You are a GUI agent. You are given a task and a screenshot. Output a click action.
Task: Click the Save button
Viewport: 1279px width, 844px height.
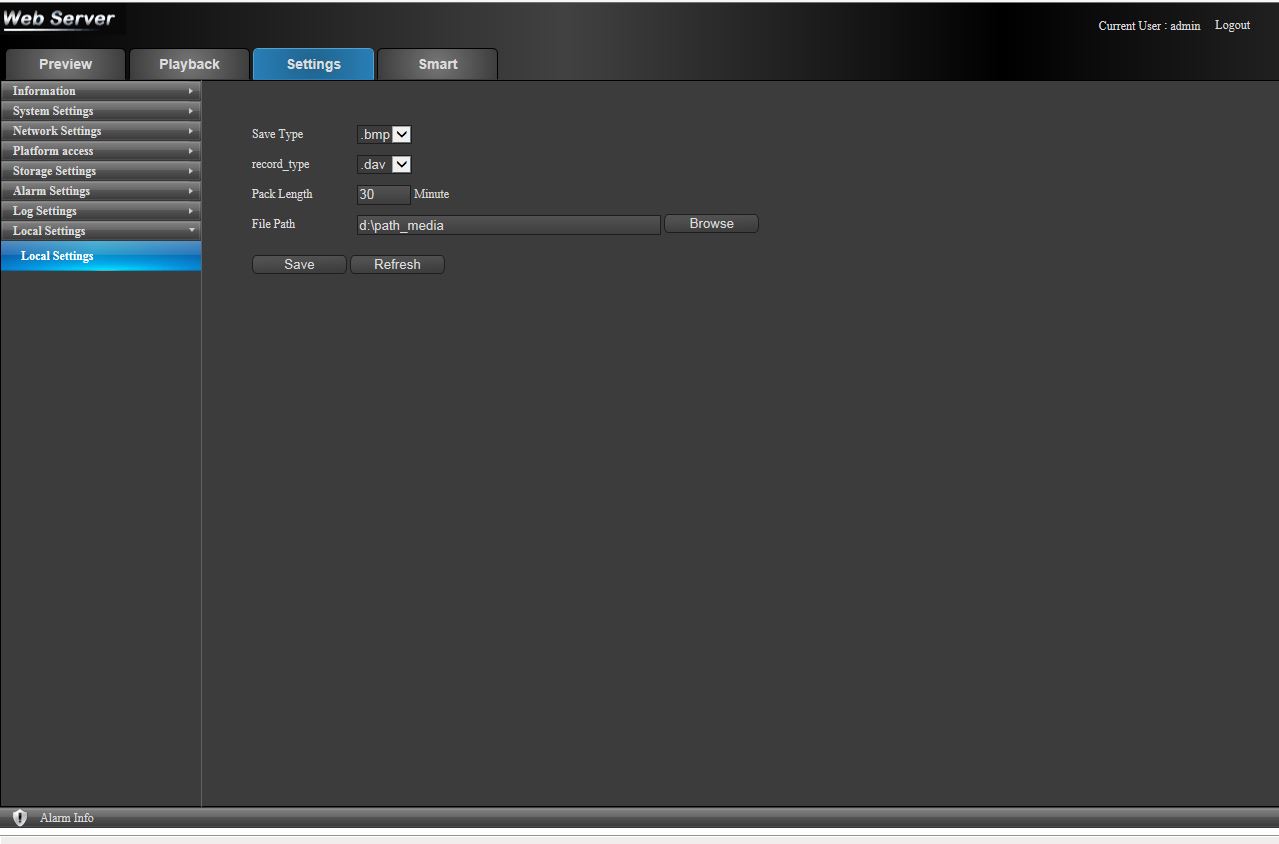point(299,264)
